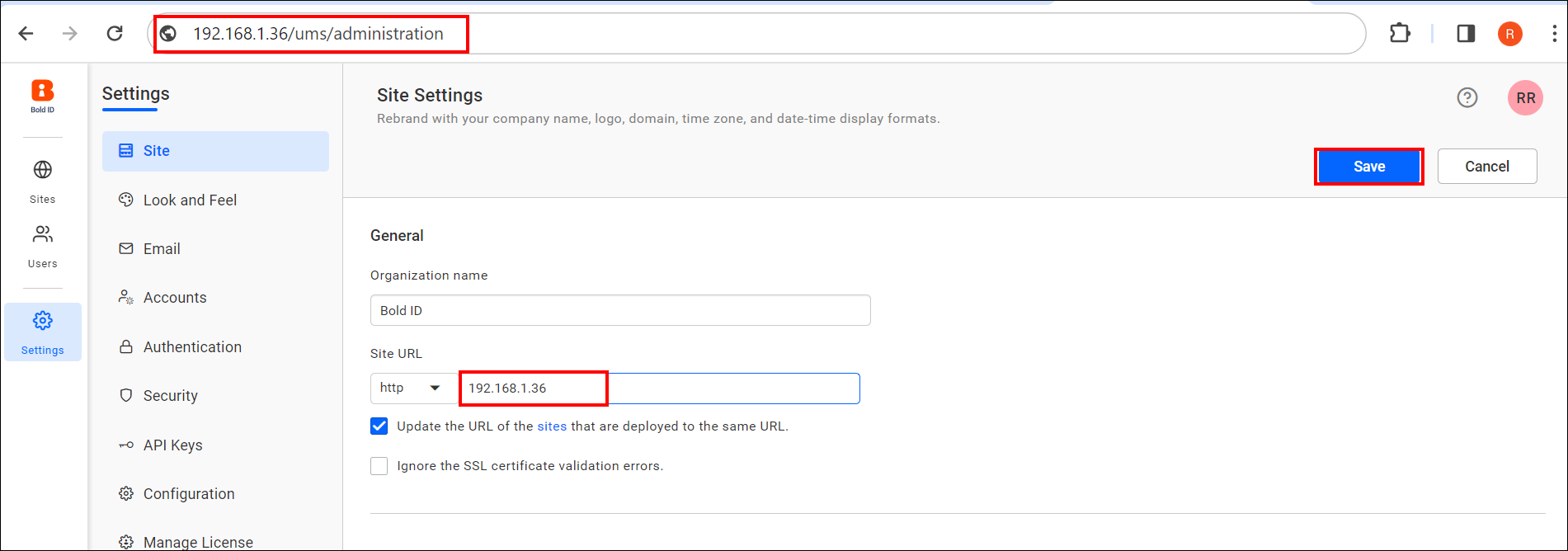Open the browser three-dot menu
Screen dimensions: 1568x551
[x=1554, y=34]
